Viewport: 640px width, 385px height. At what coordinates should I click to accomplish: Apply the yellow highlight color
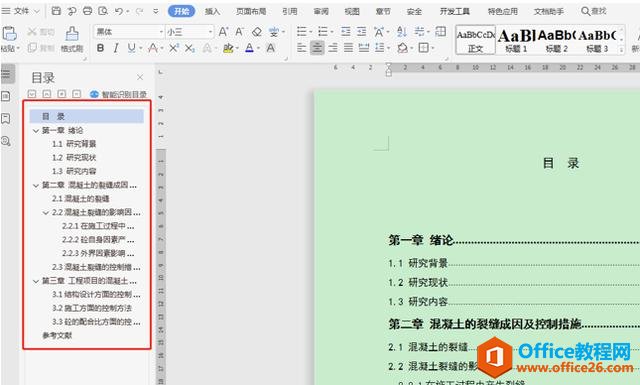(x=228, y=48)
